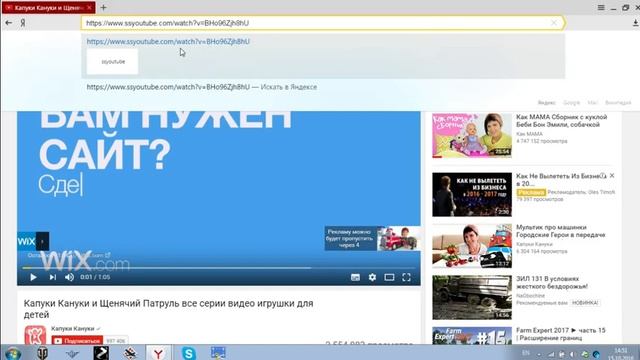Switch to theater mode
The width and height of the screenshot is (640, 360).
tap(389, 277)
